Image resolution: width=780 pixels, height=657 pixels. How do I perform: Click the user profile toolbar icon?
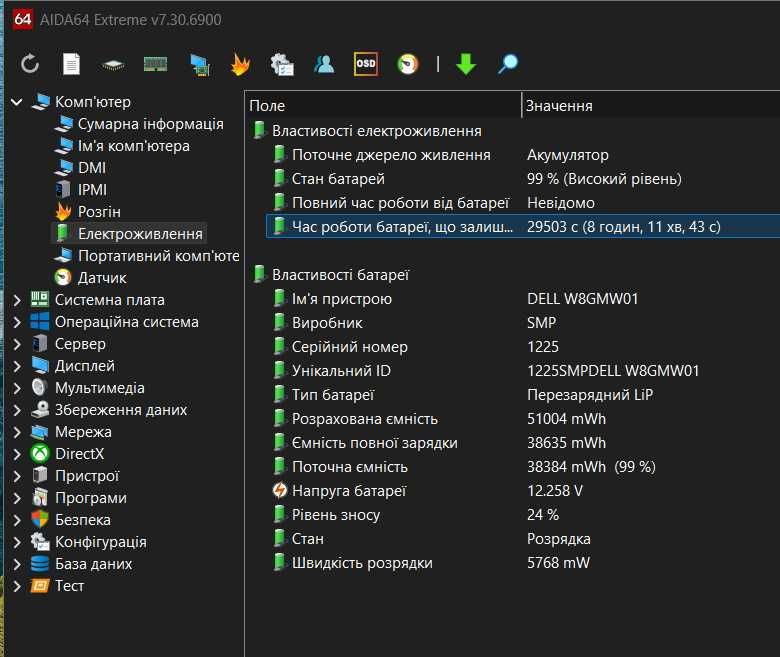pos(324,64)
